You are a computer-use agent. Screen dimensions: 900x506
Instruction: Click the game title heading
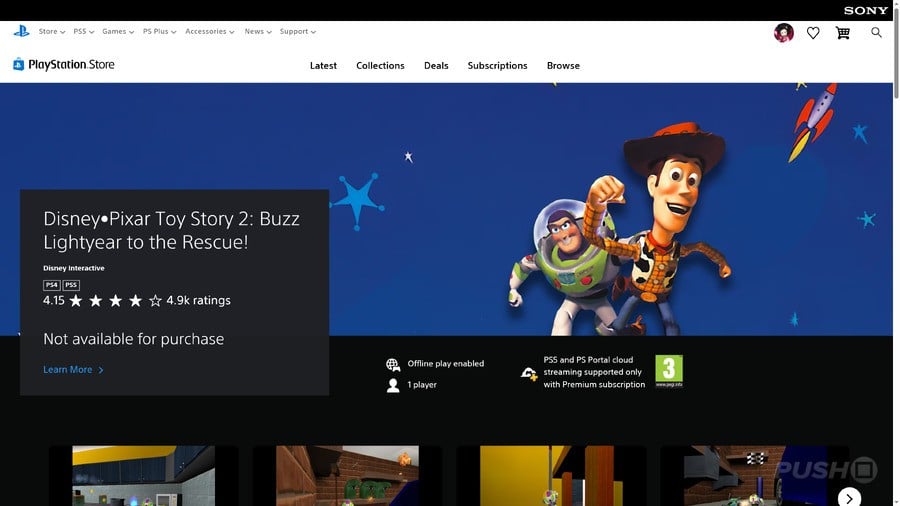coord(172,230)
